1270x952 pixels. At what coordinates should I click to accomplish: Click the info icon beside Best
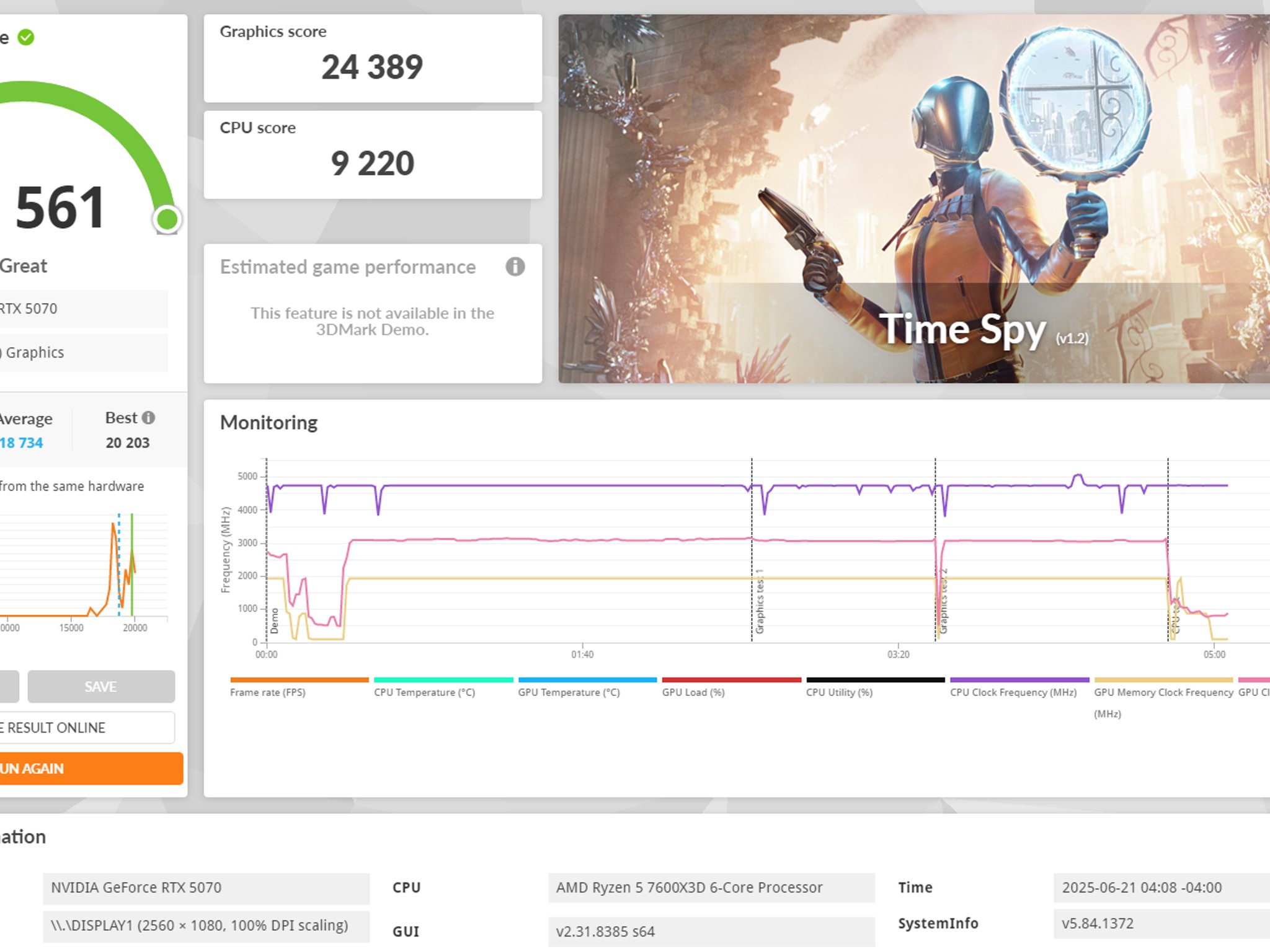[x=148, y=418]
